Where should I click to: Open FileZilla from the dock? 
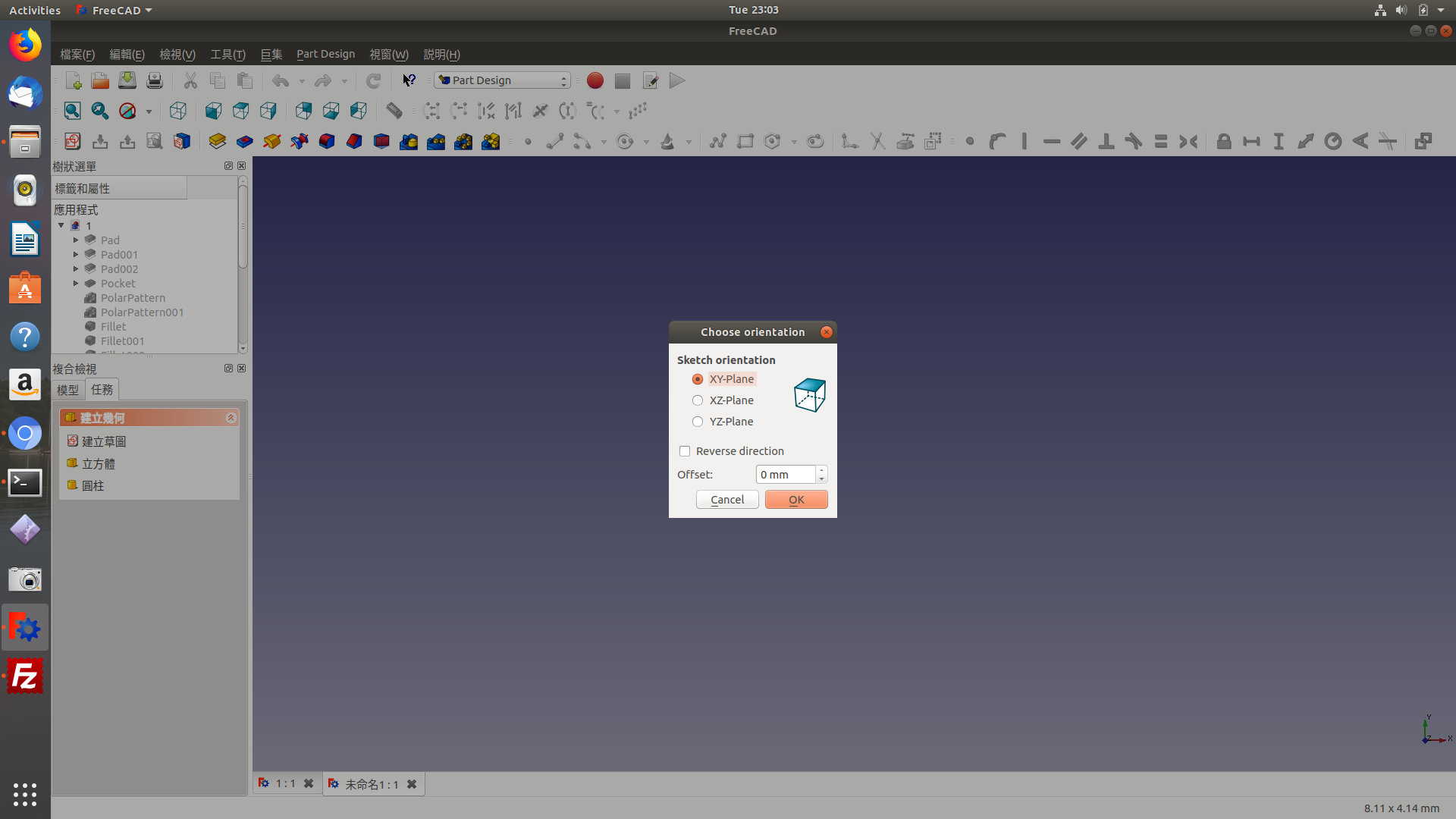pyautogui.click(x=25, y=676)
